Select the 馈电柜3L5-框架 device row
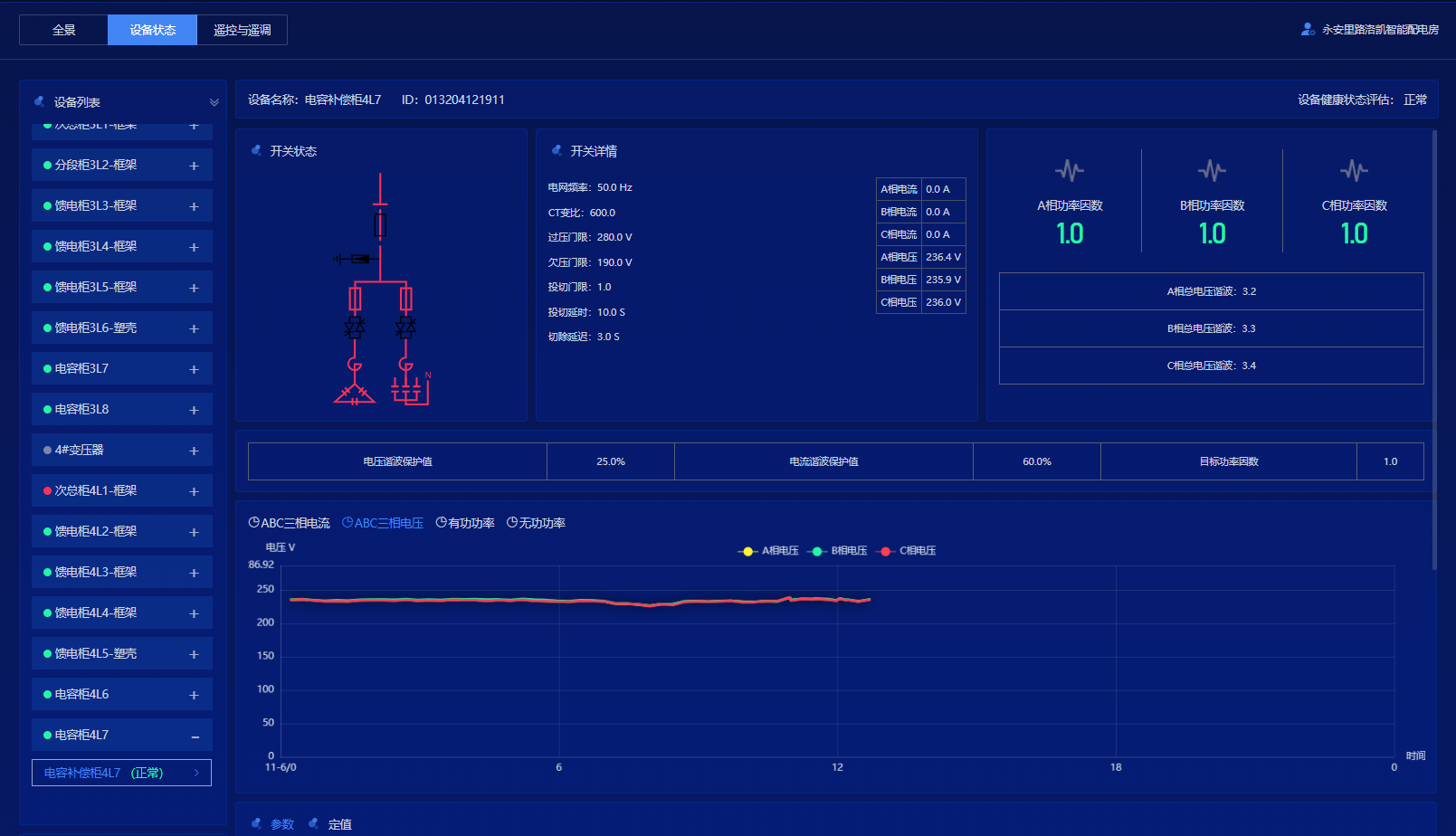Viewport: 1456px width, 836px height. (x=122, y=287)
